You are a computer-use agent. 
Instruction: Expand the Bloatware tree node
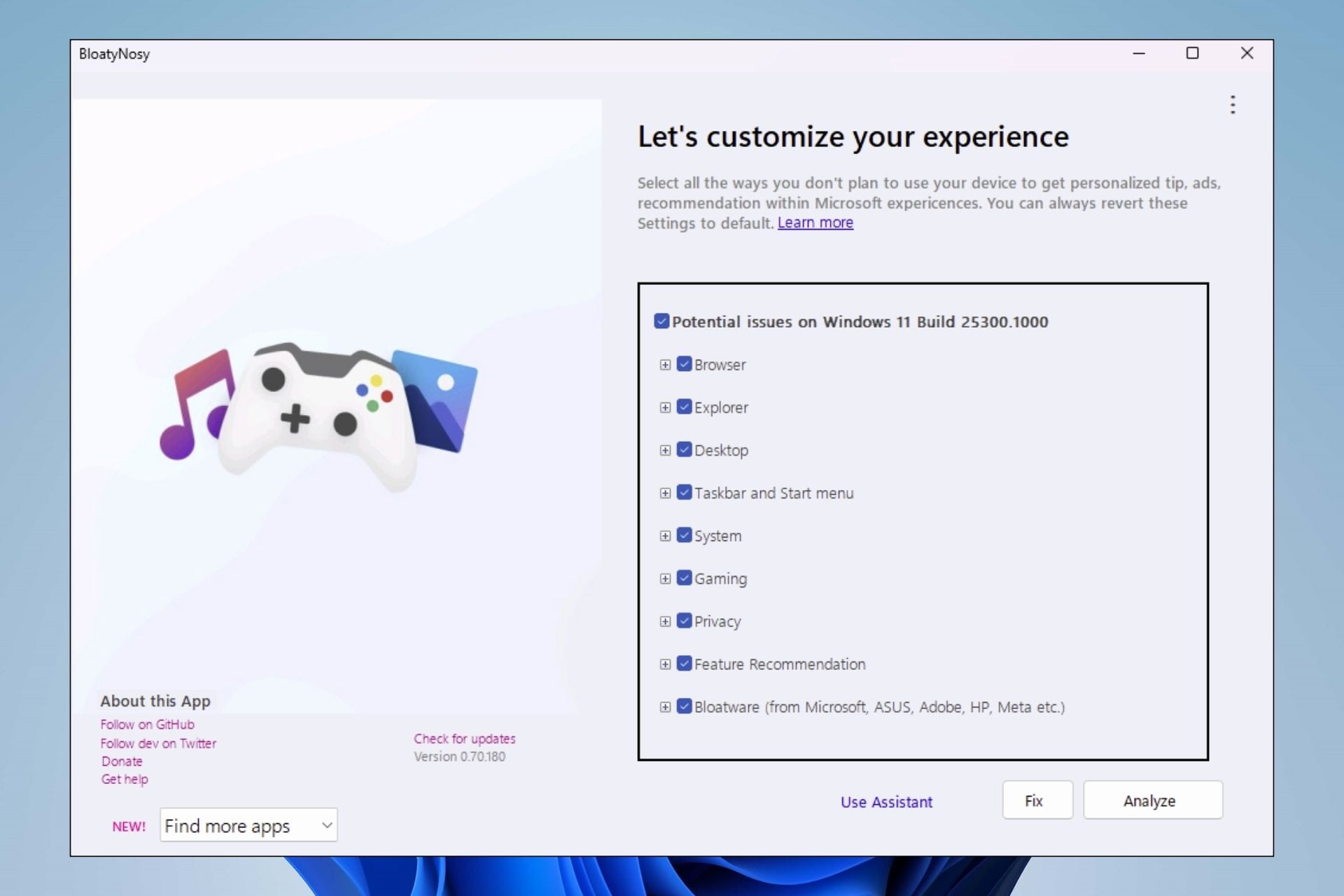[x=665, y=707]
